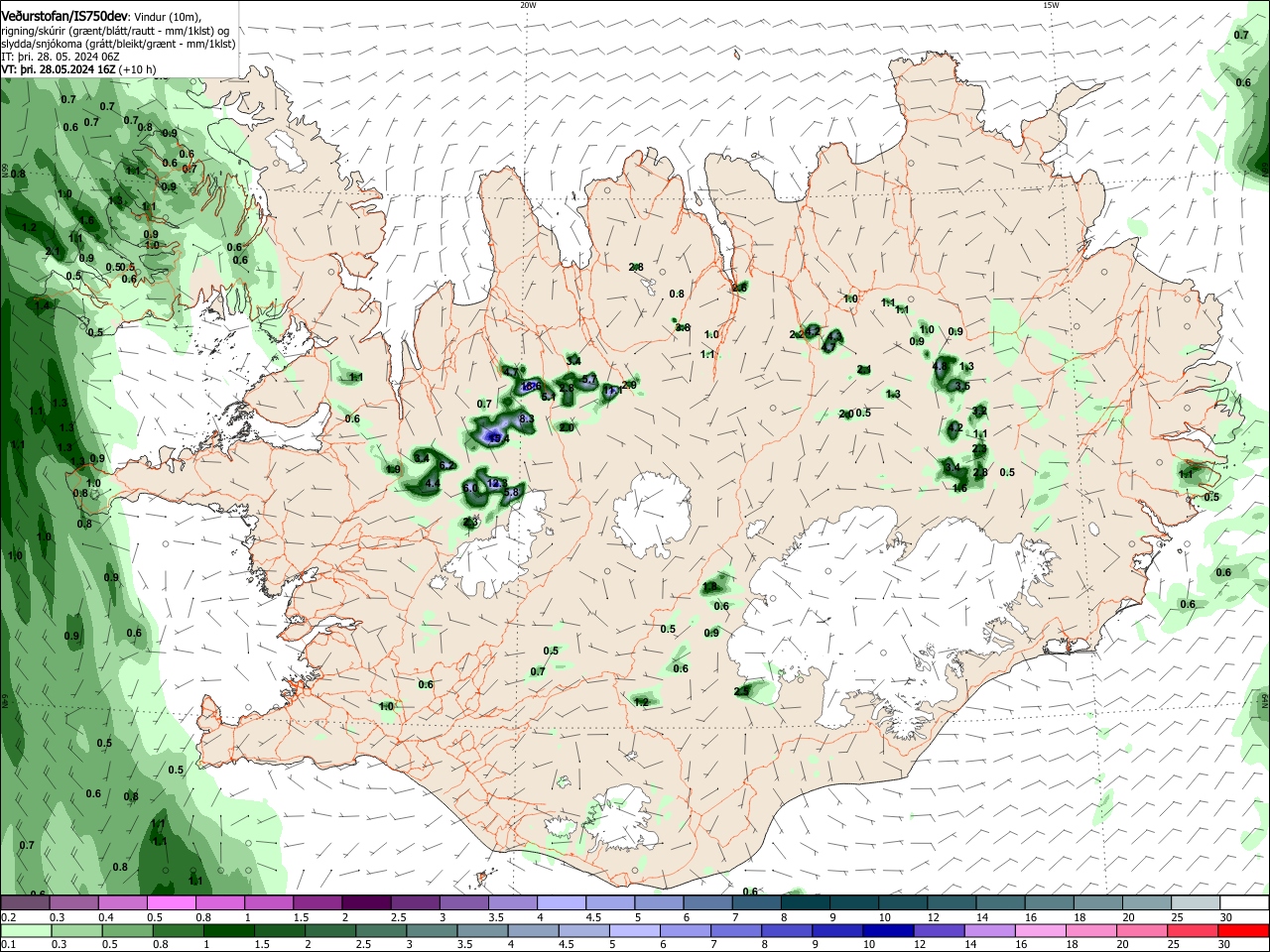Click the 'VT: þri. 28.05.2024 16Z' valid time
Viewport: 1270px width, 952px height.
click(59, 70)
